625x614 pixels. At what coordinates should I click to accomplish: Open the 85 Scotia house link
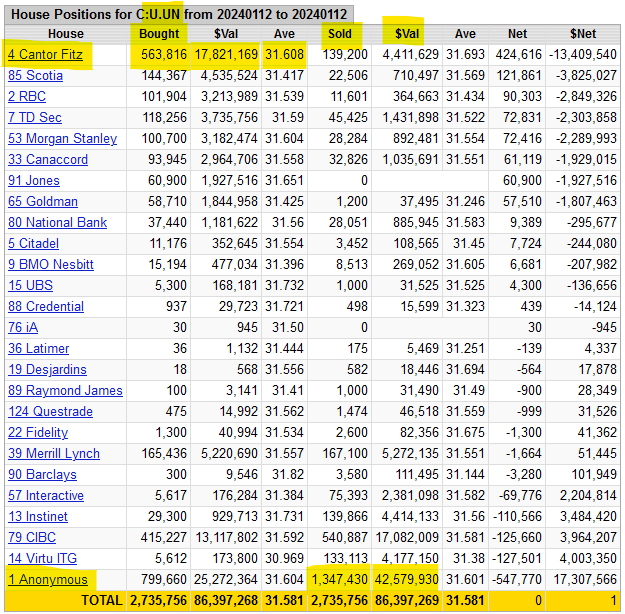coord(35,76)
